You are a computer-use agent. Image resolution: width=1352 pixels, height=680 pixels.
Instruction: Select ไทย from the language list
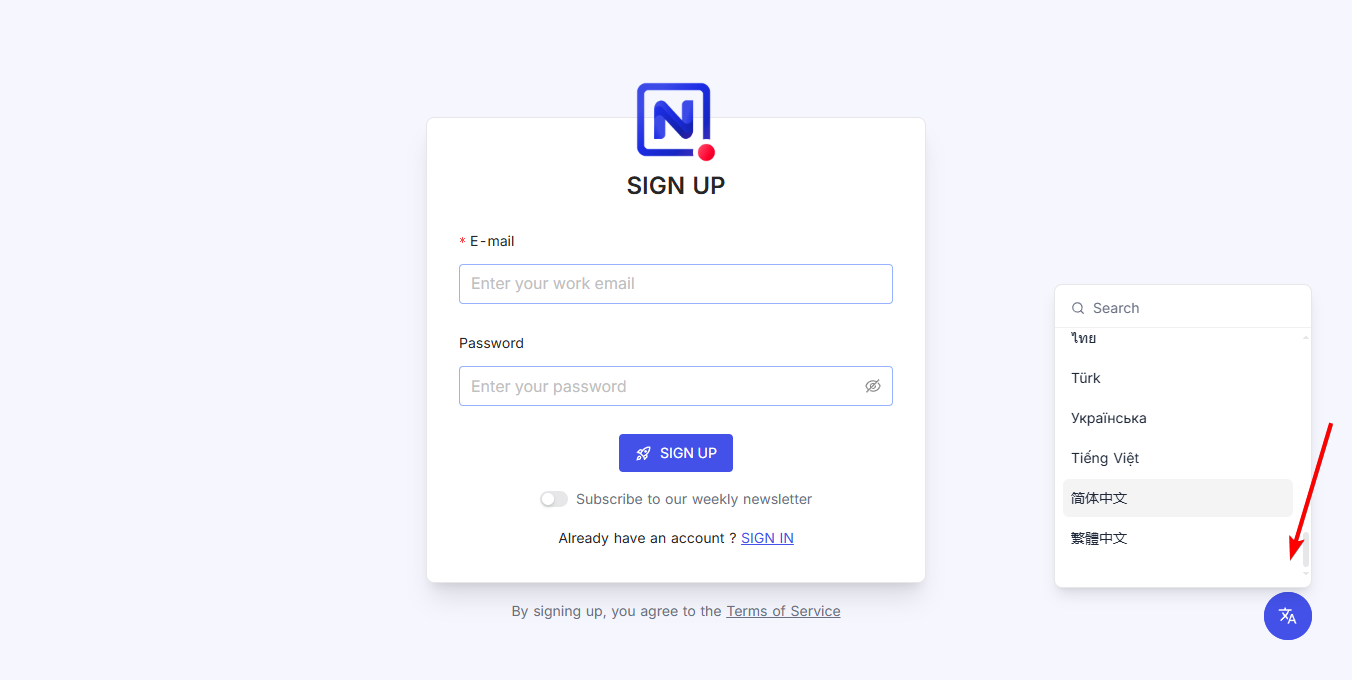point(1084,339)
